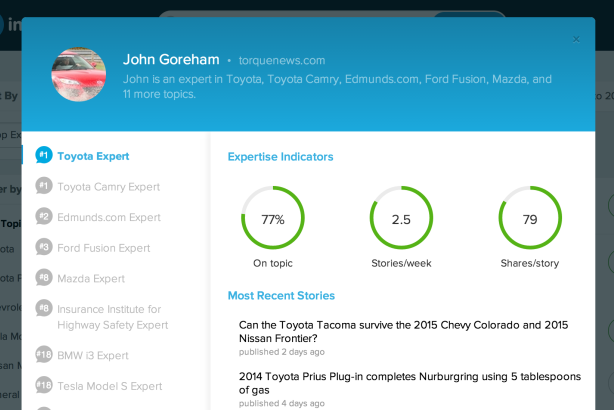This screenshot has width=614, height=410.
Task: Click the #18 rank badge beside BMW i3 Expert
Action: (x=43, y=354)
